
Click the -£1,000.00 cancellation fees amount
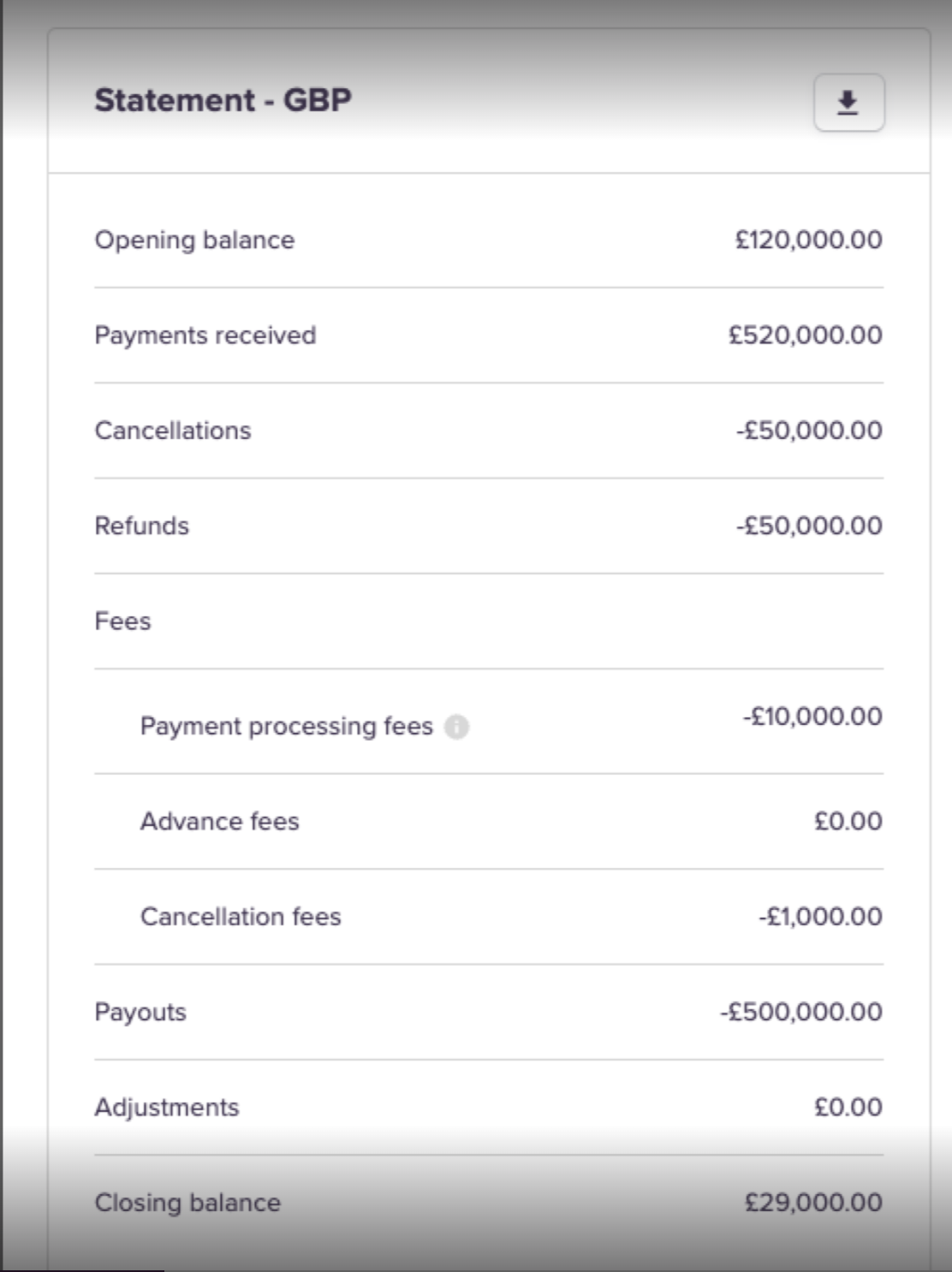(819, 916)
